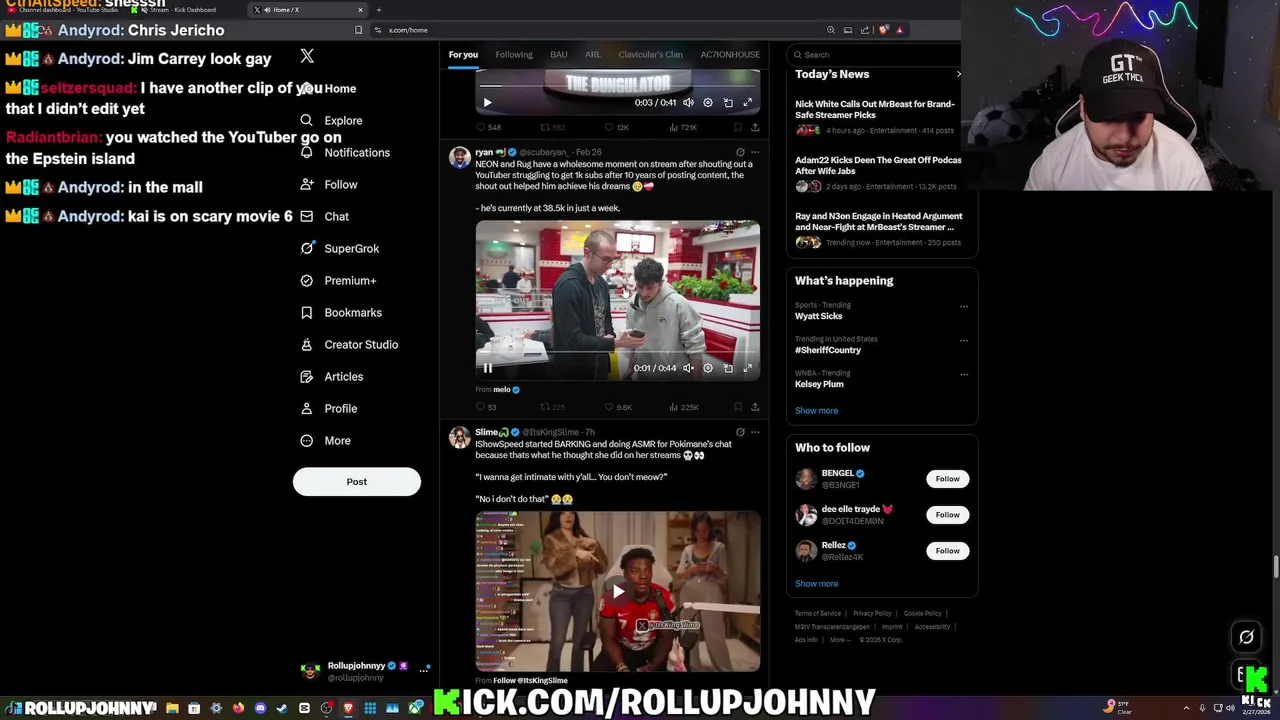Open the Clavicular's Clan tab

pos(650,54)
